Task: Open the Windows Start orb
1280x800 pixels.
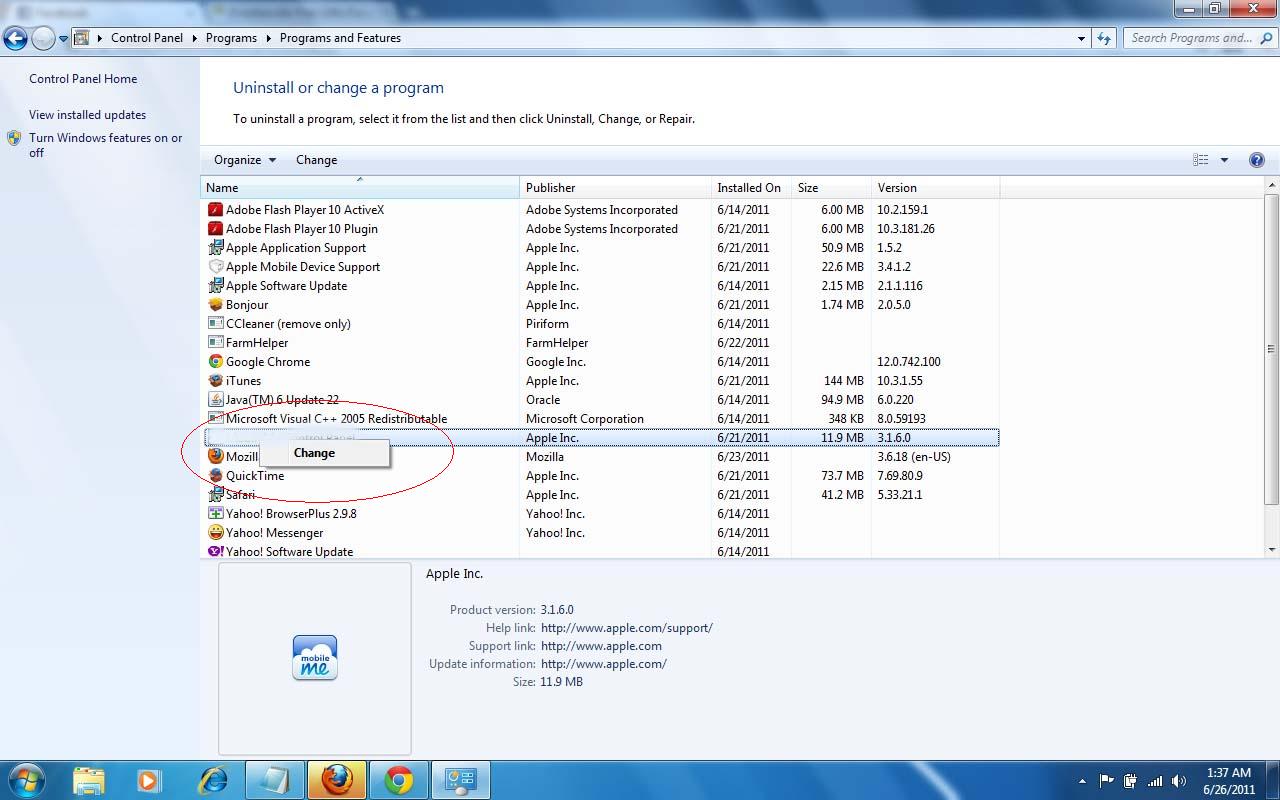Action: click(26, 780)
